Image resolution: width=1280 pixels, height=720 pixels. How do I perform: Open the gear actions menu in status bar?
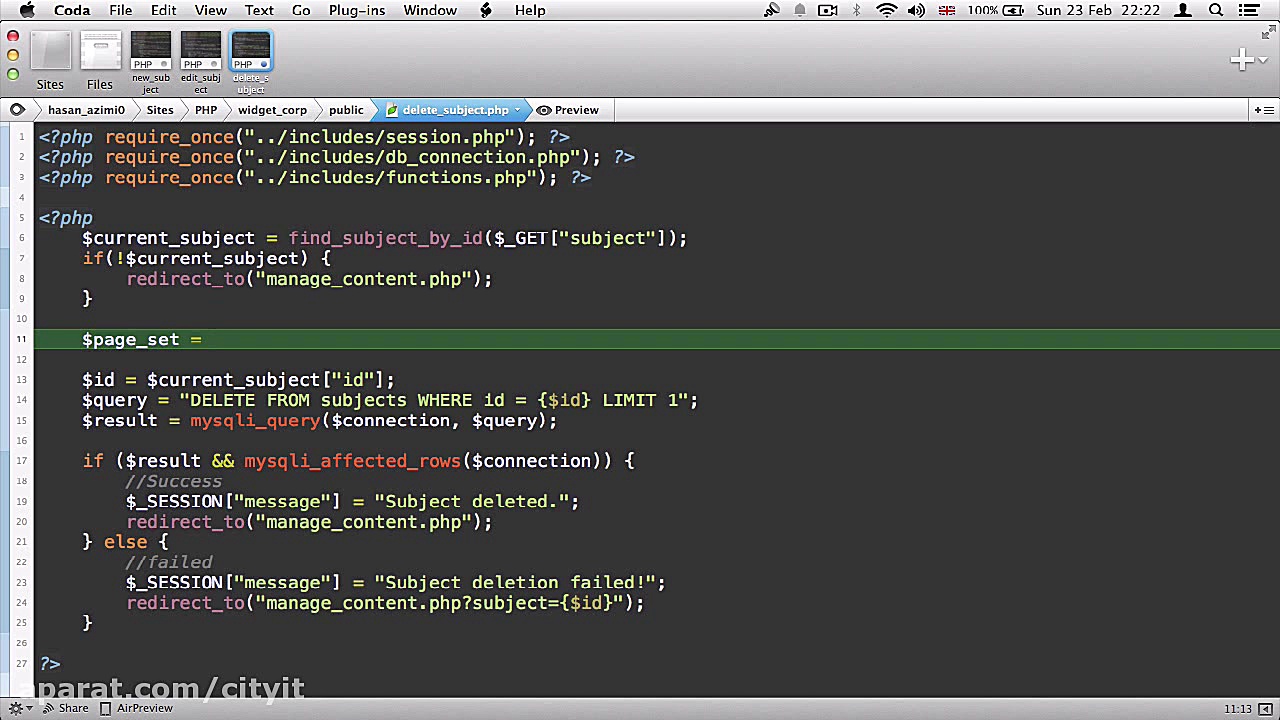click(x=20, y=708)
